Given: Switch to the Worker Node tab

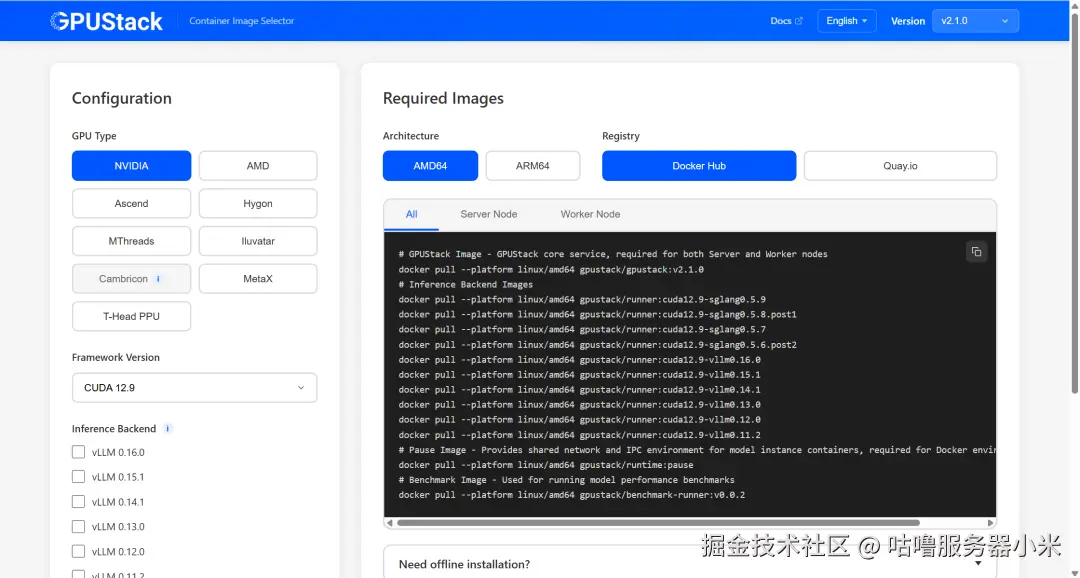Looking at the screenshot, I should 590,214.
